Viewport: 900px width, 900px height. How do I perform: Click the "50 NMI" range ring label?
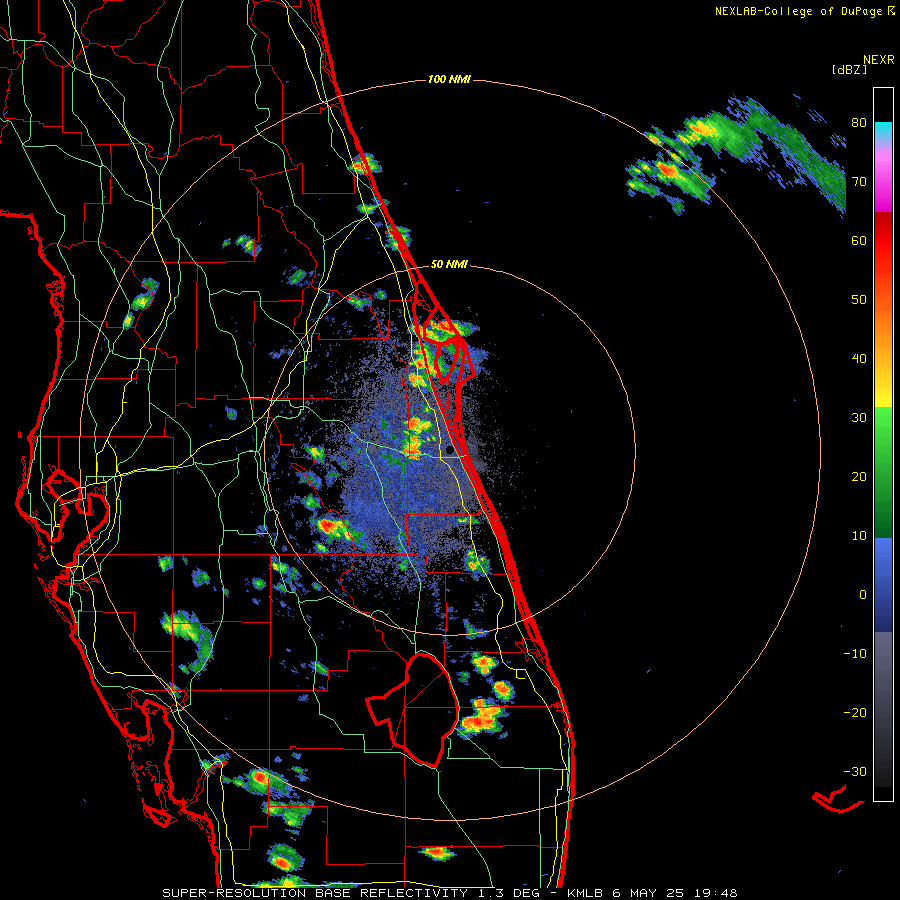449,264
